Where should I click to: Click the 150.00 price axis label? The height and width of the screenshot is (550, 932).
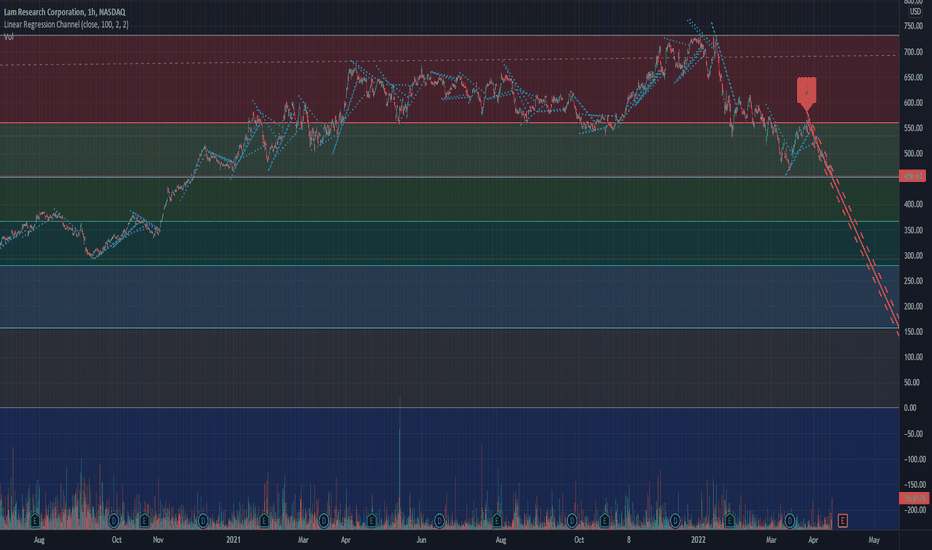pos(913,332)
